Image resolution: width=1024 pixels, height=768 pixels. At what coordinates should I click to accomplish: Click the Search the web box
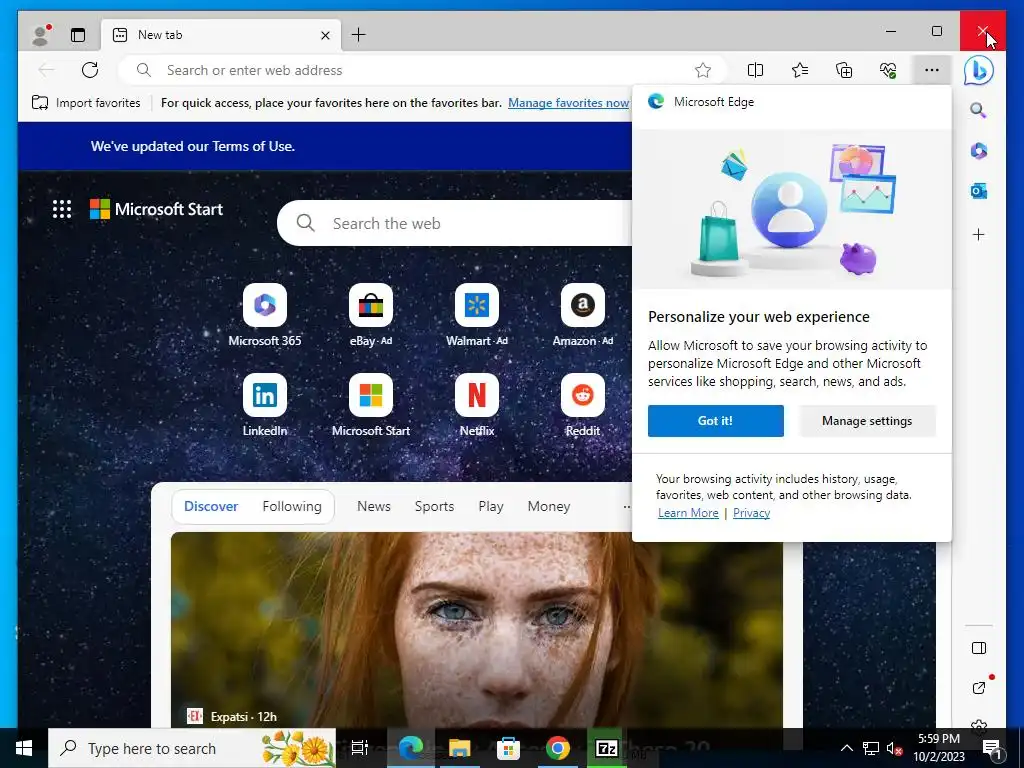457,223
